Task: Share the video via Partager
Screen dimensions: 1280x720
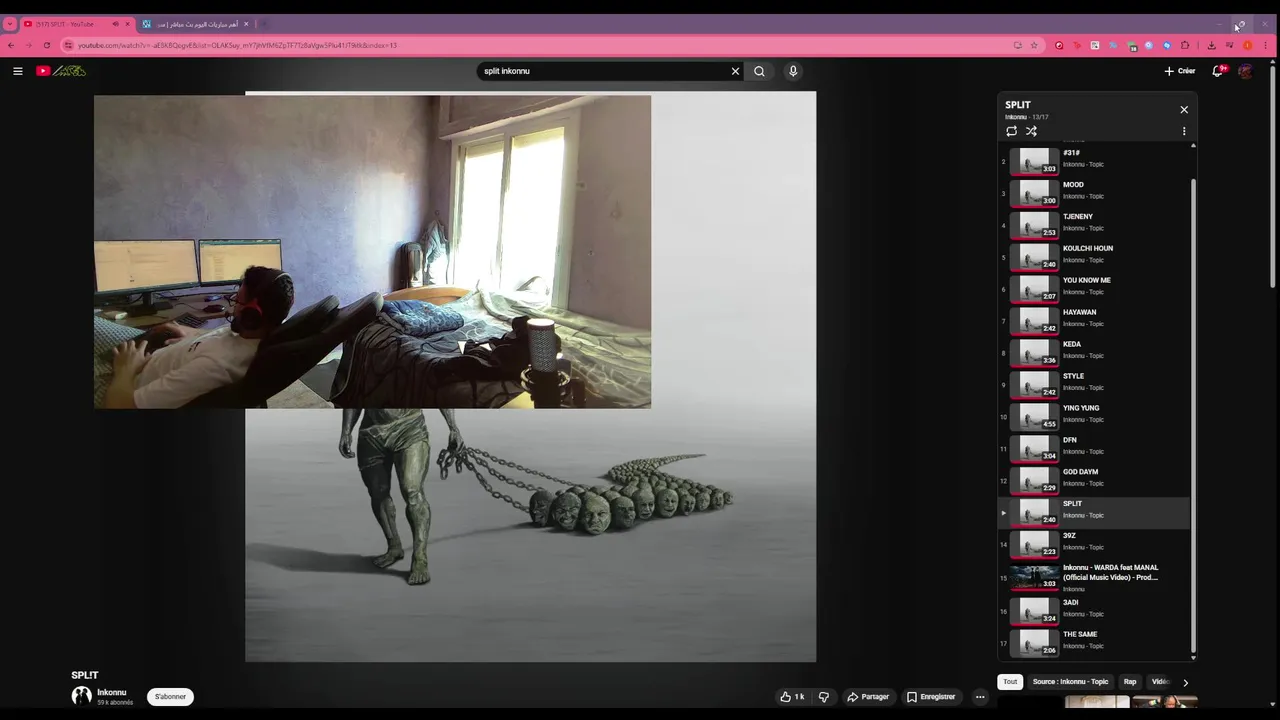Action: pyautogui.click(x=868, y=697)
